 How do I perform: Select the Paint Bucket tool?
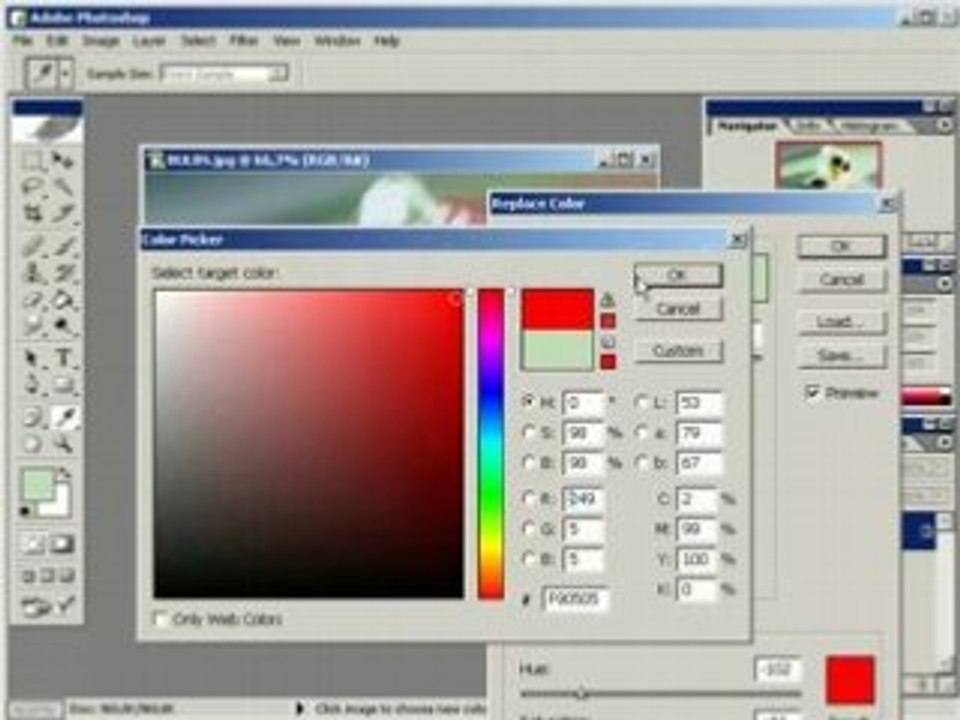tap(62, 300)
